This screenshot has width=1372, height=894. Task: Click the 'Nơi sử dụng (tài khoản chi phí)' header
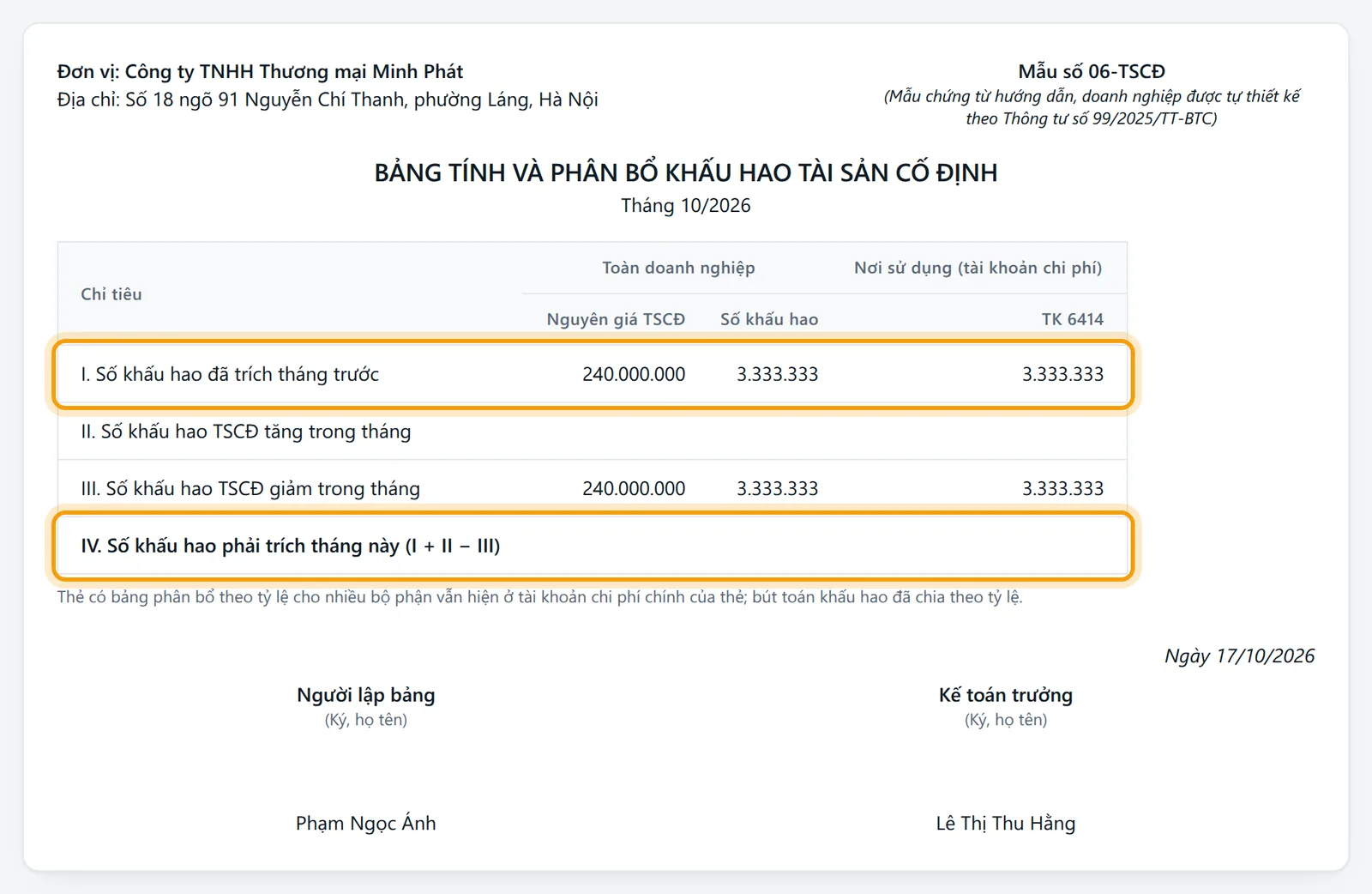[x=978, y=268]
